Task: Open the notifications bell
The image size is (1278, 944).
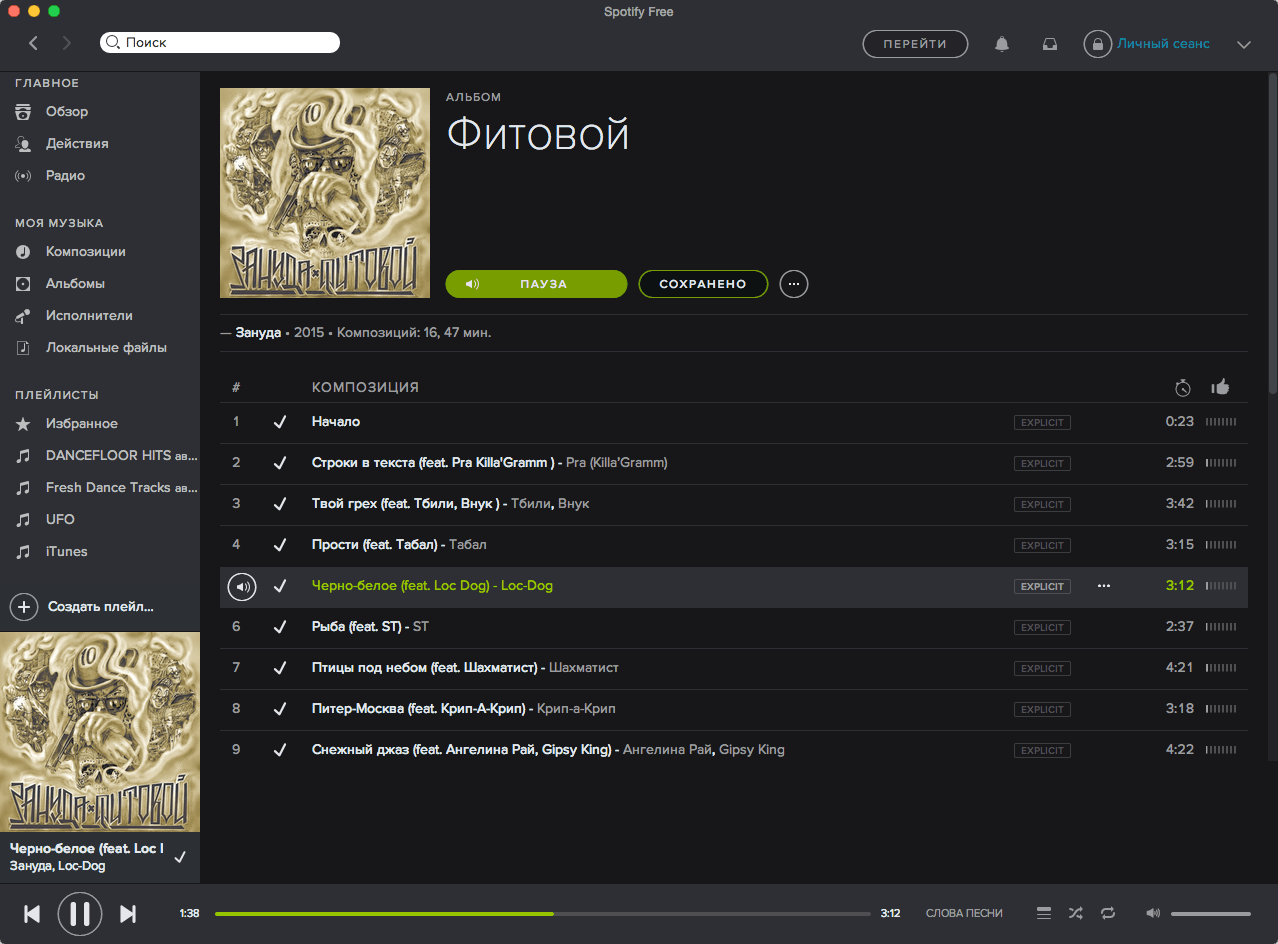Action: pyautogui.click(x=1002, y=44)
